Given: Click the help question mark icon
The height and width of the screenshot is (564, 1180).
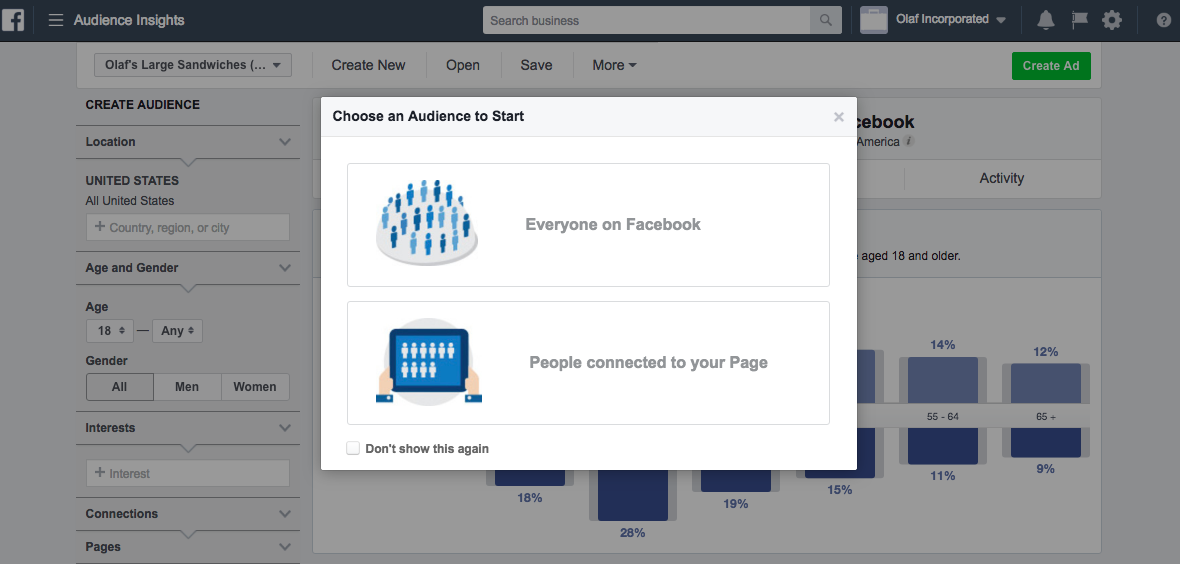Looking at the screenshot, I should pyautogui.click(x=1163, y=20).
